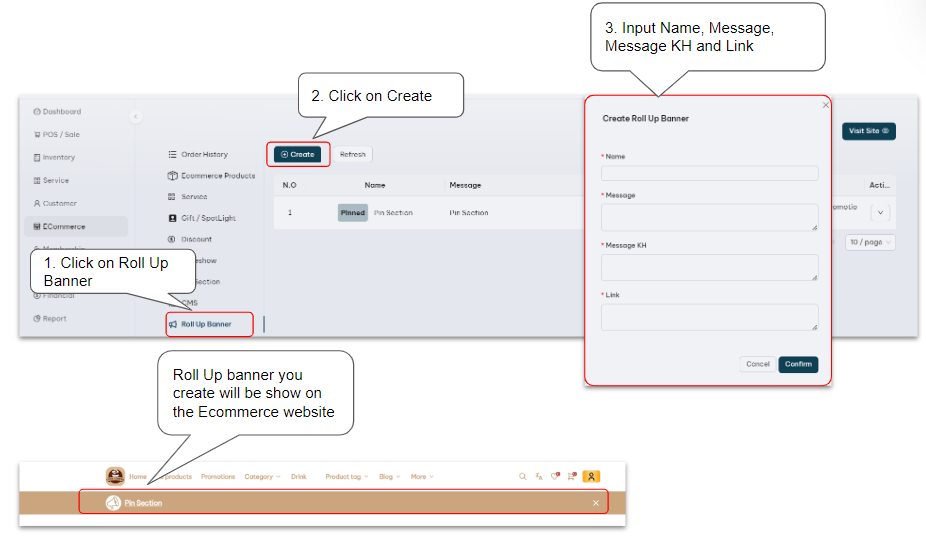Screen dimensions: 926x545
Task: Open the wishlist heart icon
Action: click(x=555, y=477)
